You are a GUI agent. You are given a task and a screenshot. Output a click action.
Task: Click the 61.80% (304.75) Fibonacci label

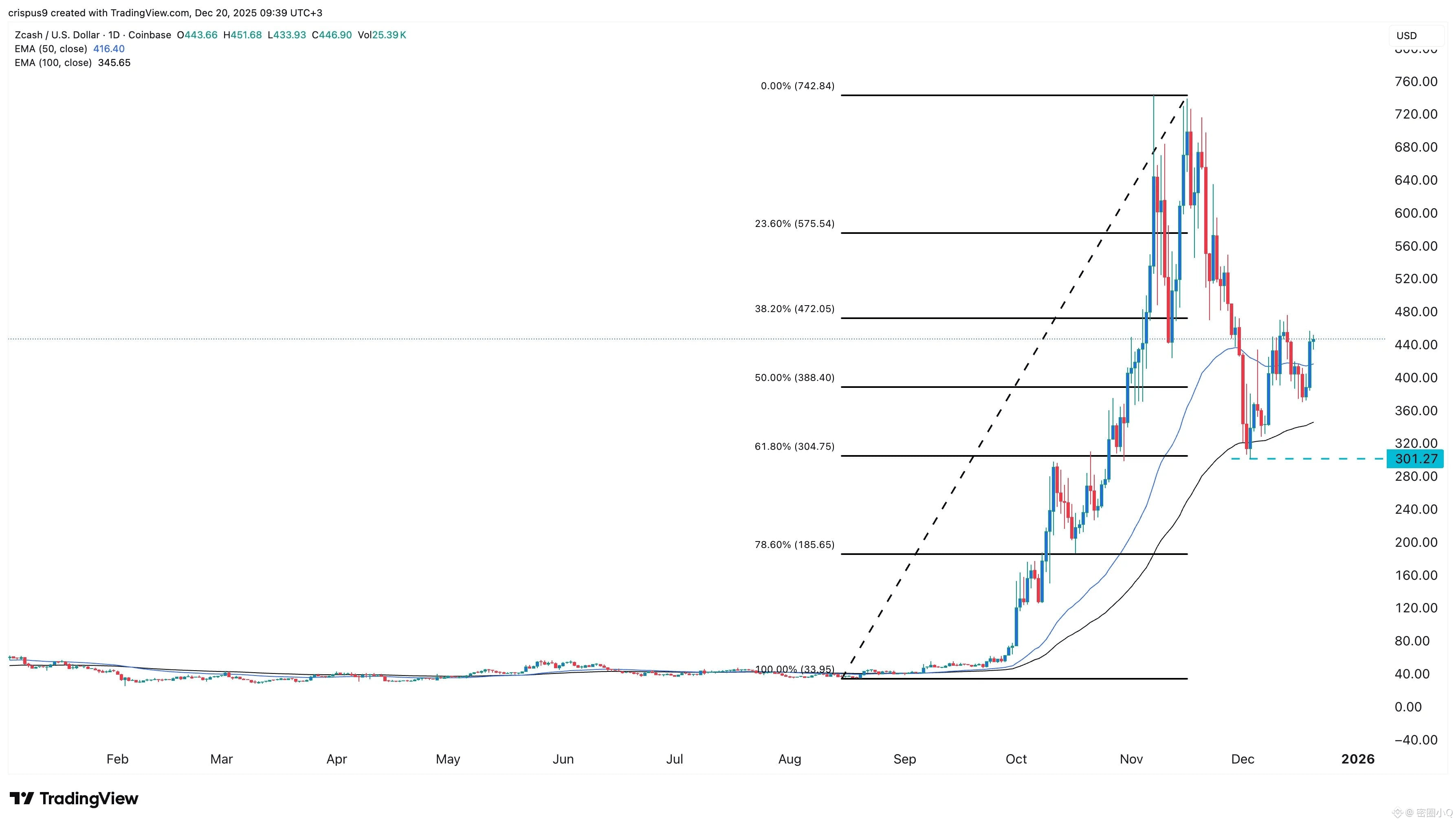[794, 447]
